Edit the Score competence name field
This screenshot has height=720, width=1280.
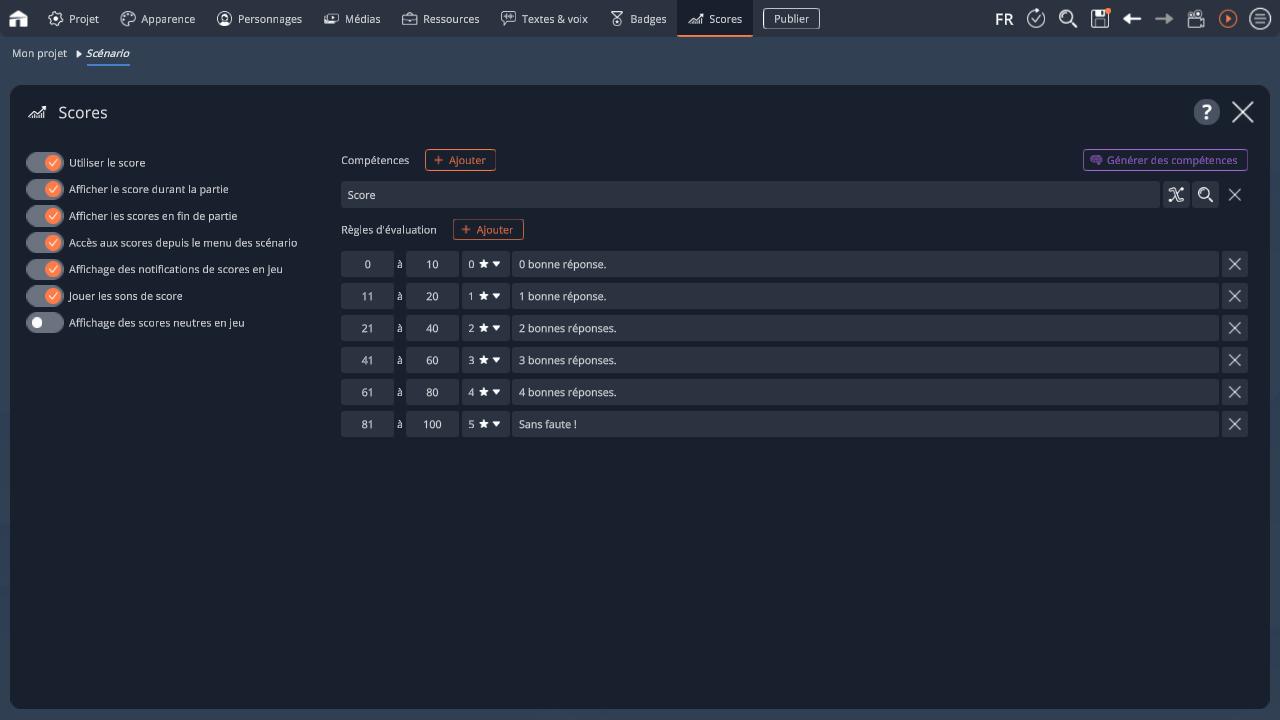pyautogui.click(x=750, y=195)
